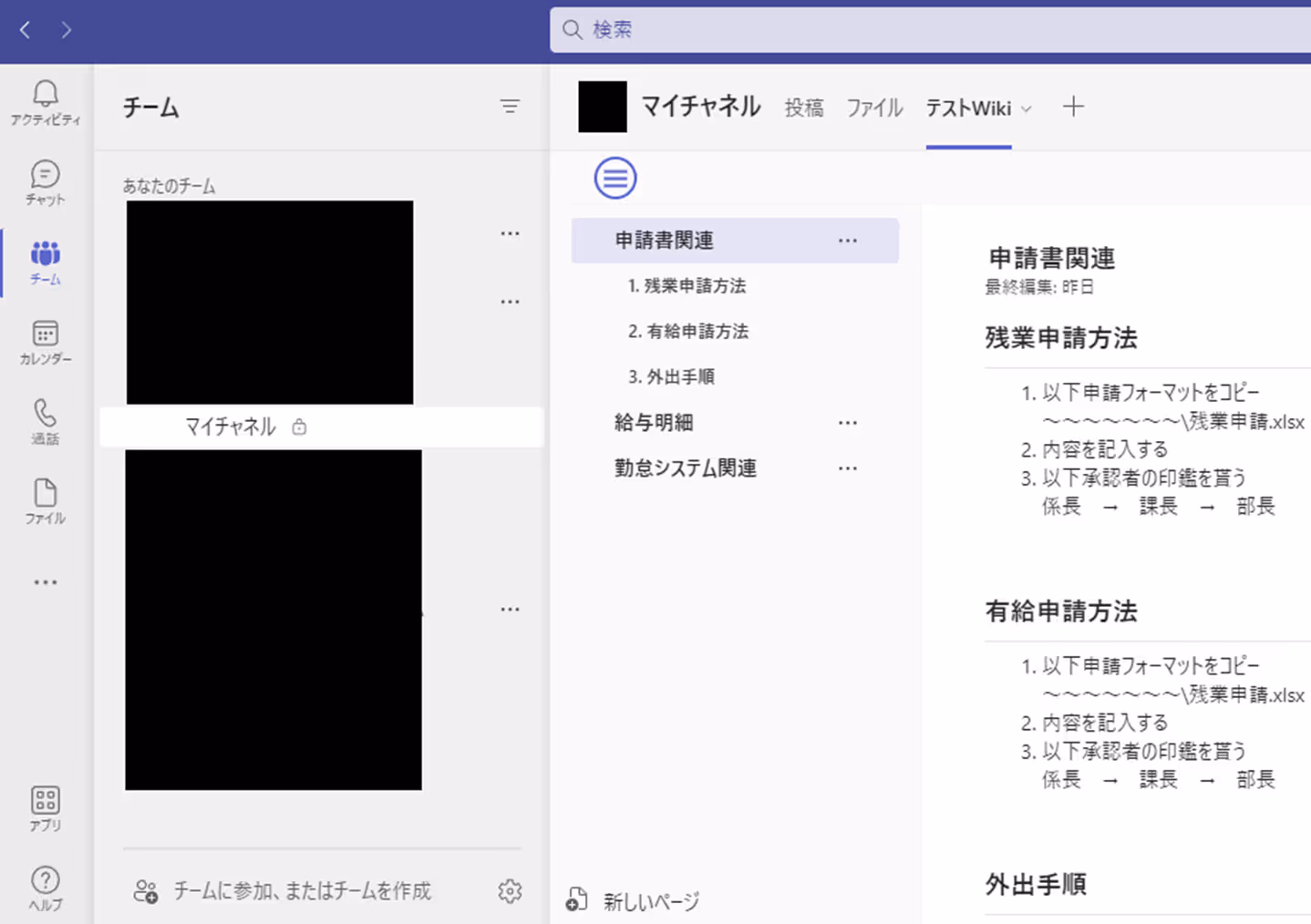Viewport: 1311px width, 924px height.
Task: Click 内容を記入する under 残業申請方法
Action: tap(1105, 449)
